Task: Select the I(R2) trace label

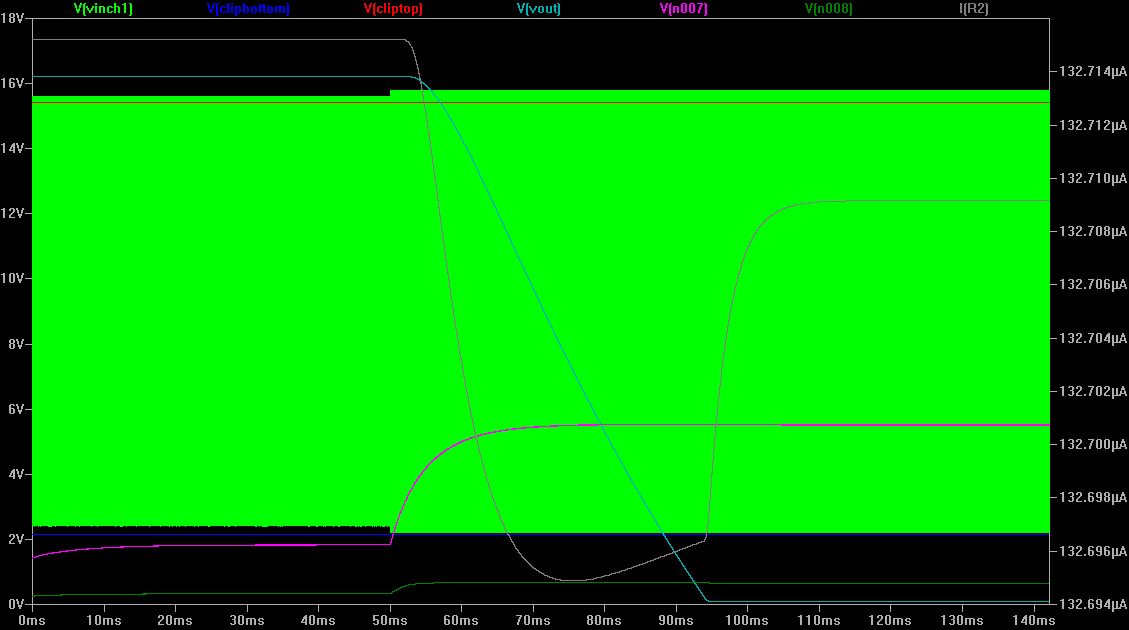Action: [973, 9]
